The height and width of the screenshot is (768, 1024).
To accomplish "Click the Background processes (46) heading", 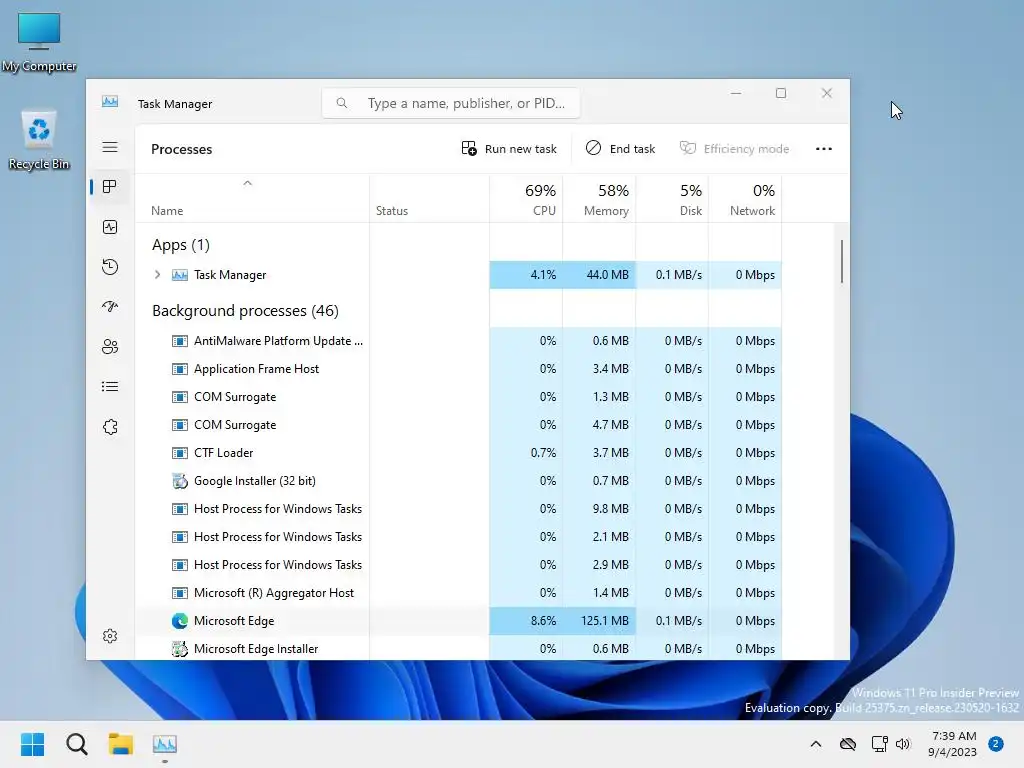I will pos(245,311).
